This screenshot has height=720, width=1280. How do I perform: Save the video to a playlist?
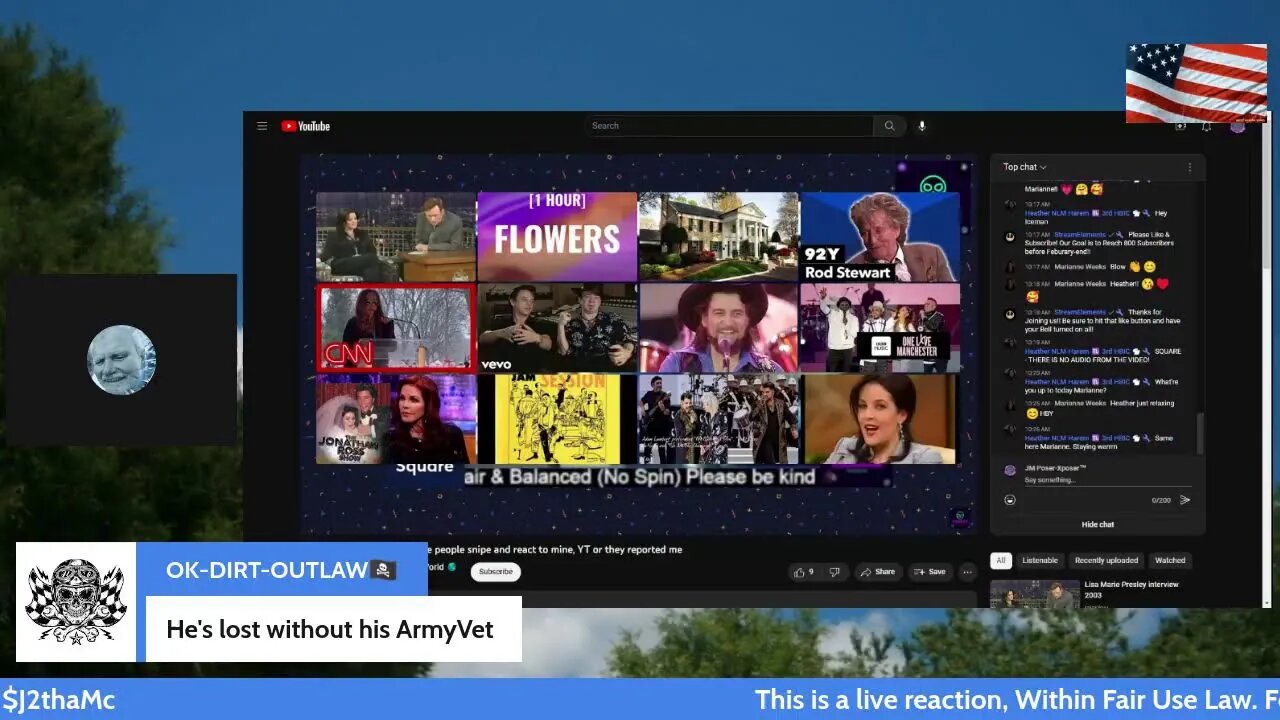pos(930,572)
